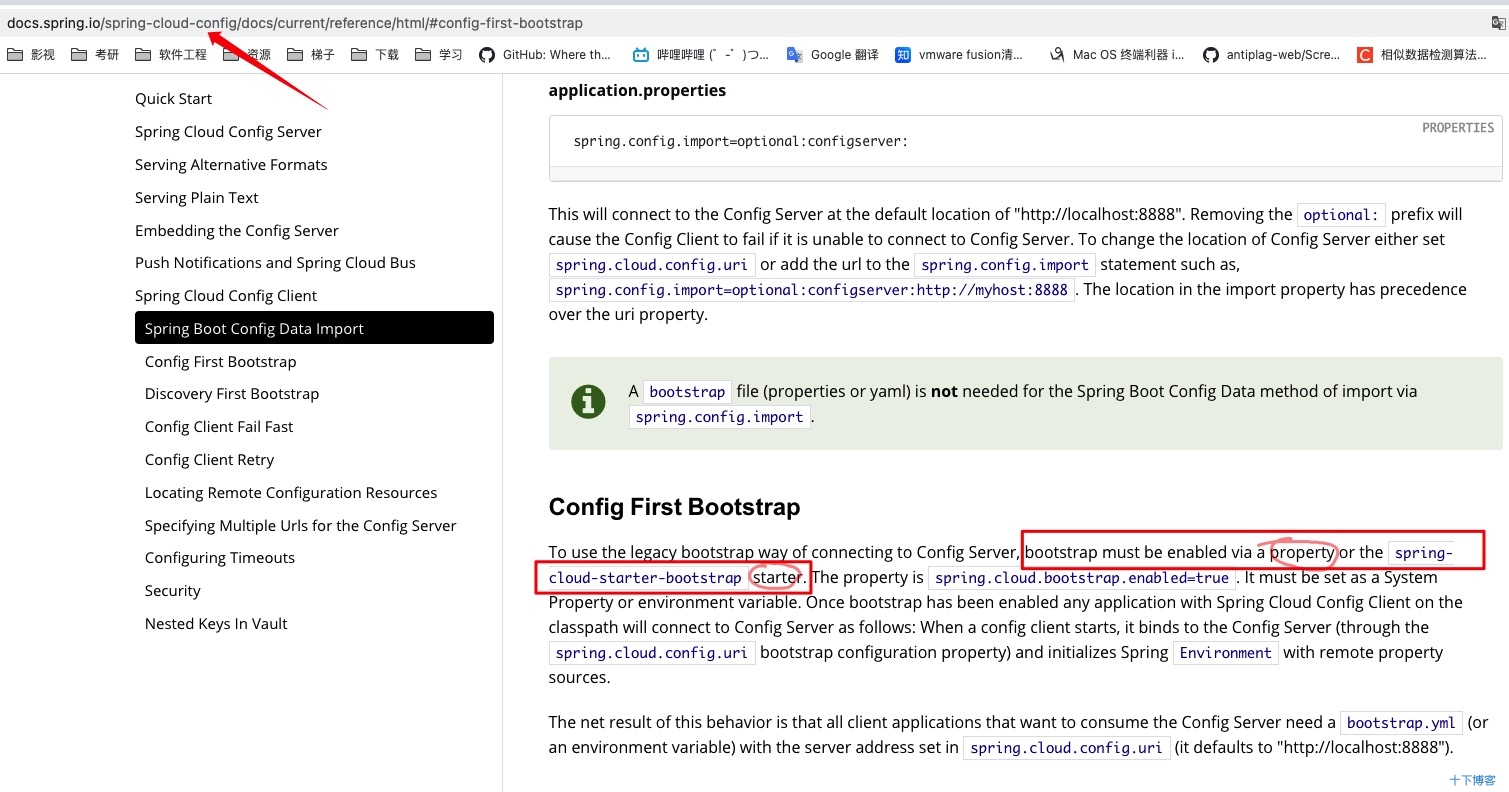Jump to Discovery First Bootstrap
Screen dimensions: 1509x792
click(x=232, y=393)
